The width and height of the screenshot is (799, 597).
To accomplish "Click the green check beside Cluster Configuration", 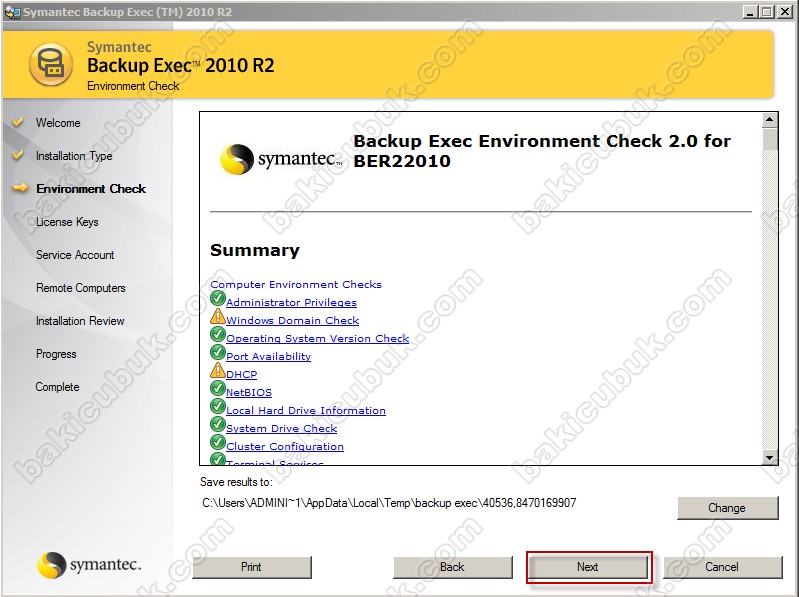I will [218, 442].
